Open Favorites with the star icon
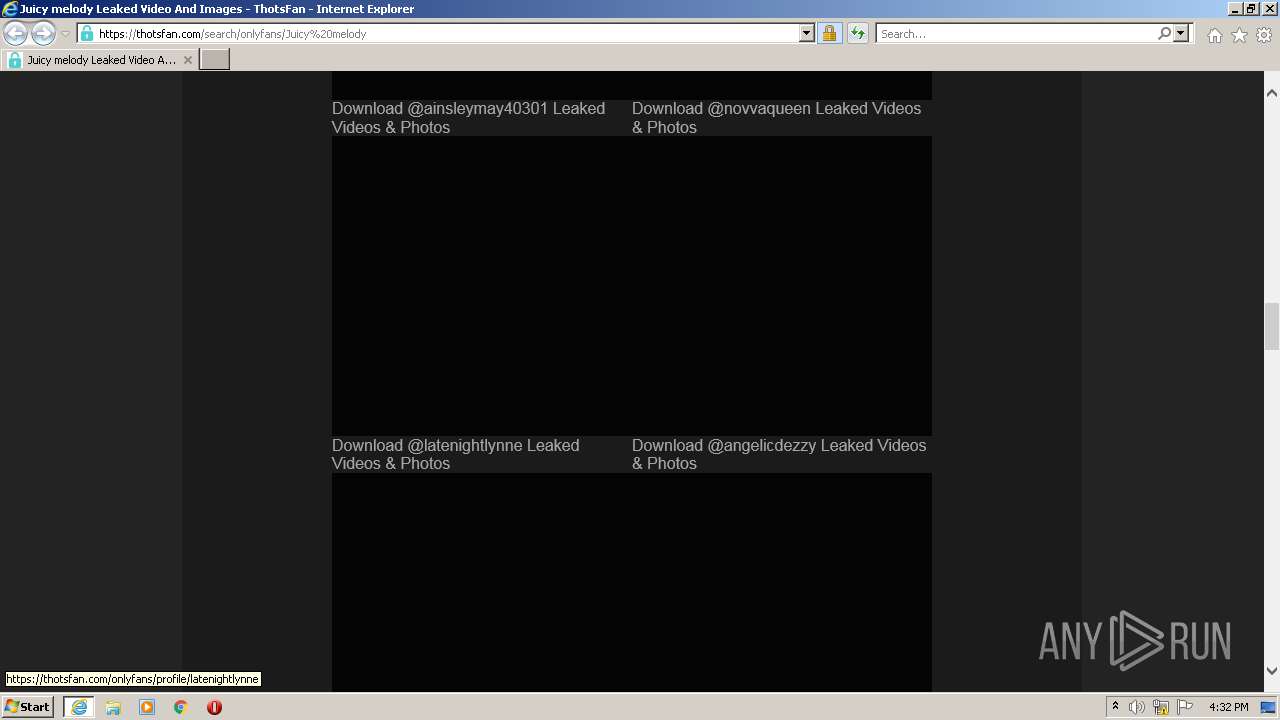The image size is (1280, 720). tap(1239, 35)
